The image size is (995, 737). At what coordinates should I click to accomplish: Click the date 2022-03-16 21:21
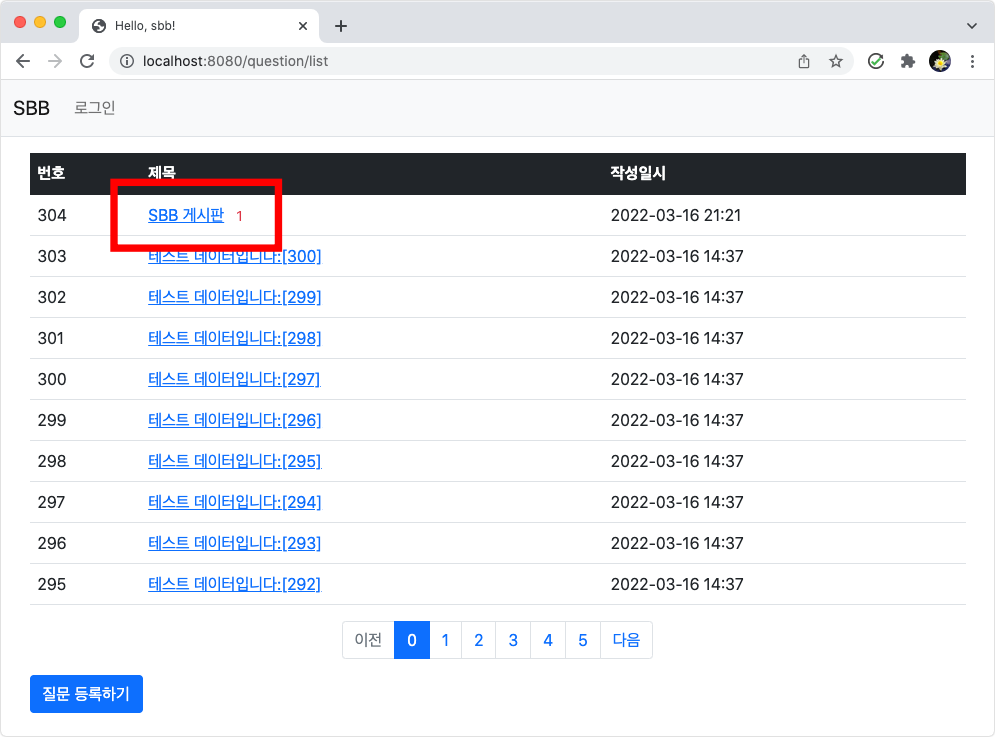click(x=676, y=215)
